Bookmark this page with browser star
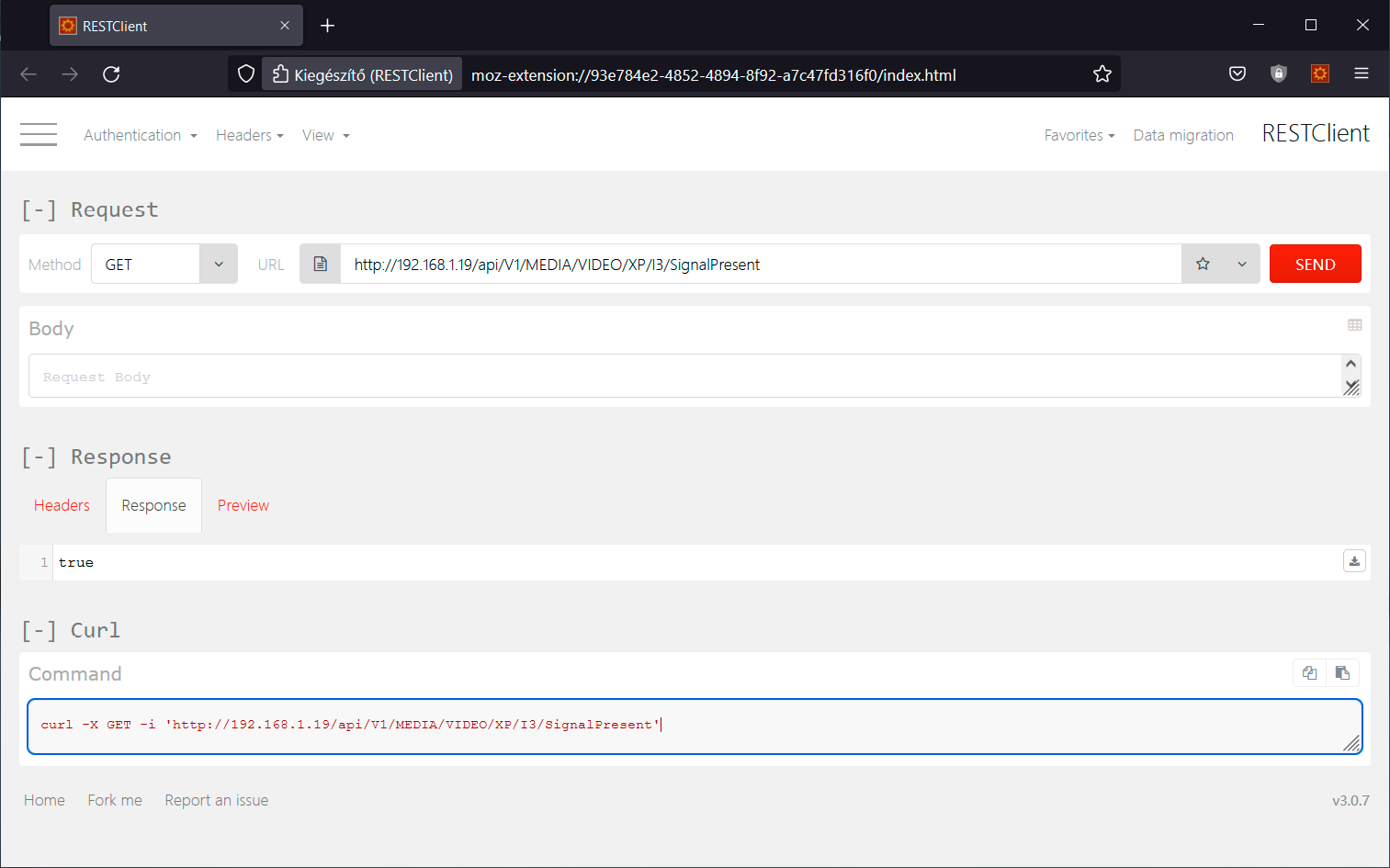The image size is (1390, 868). click(x=1102, y=74)
